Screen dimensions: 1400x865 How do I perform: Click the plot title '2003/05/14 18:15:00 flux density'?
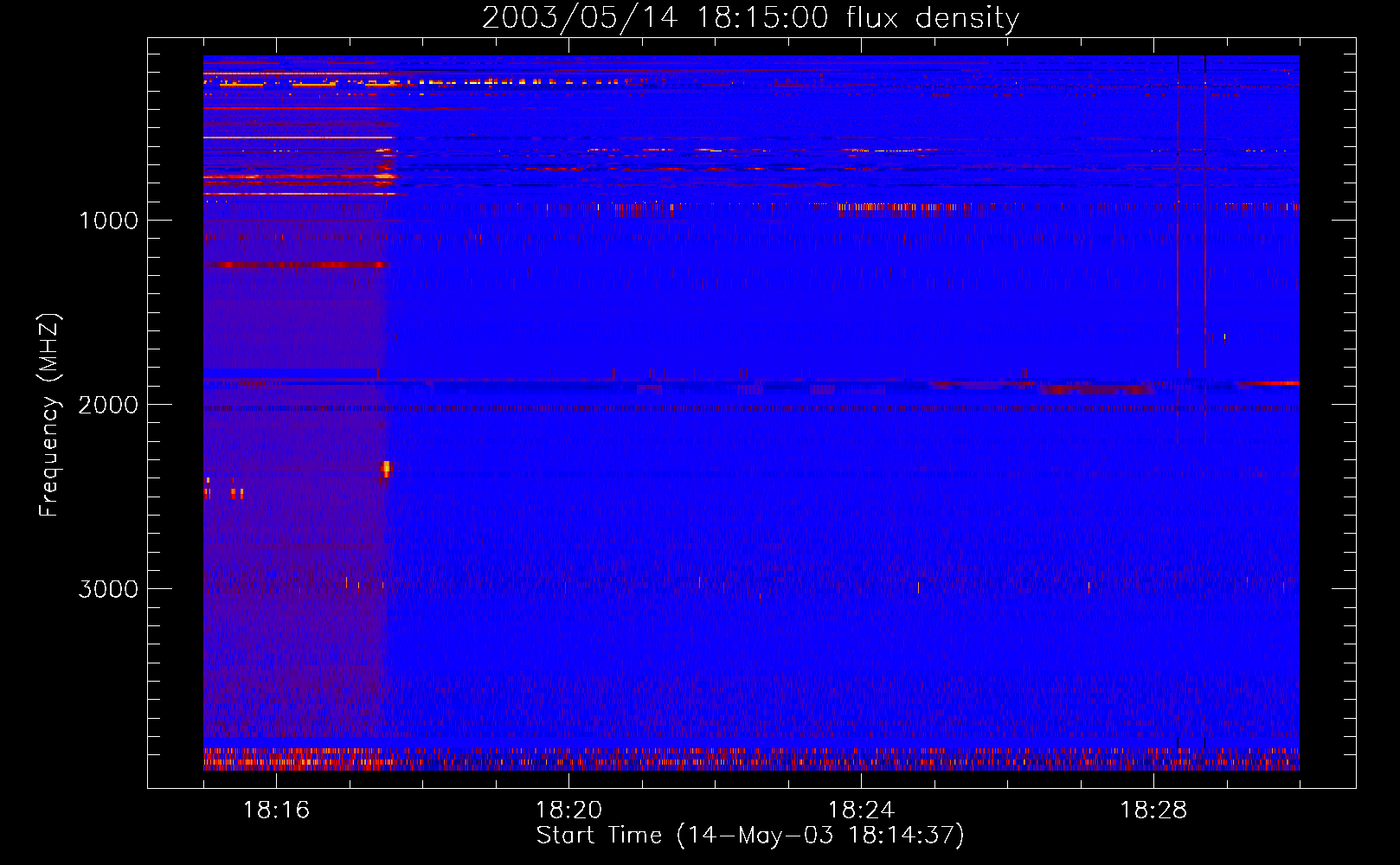pyautogui.click(x=750, y=18)
